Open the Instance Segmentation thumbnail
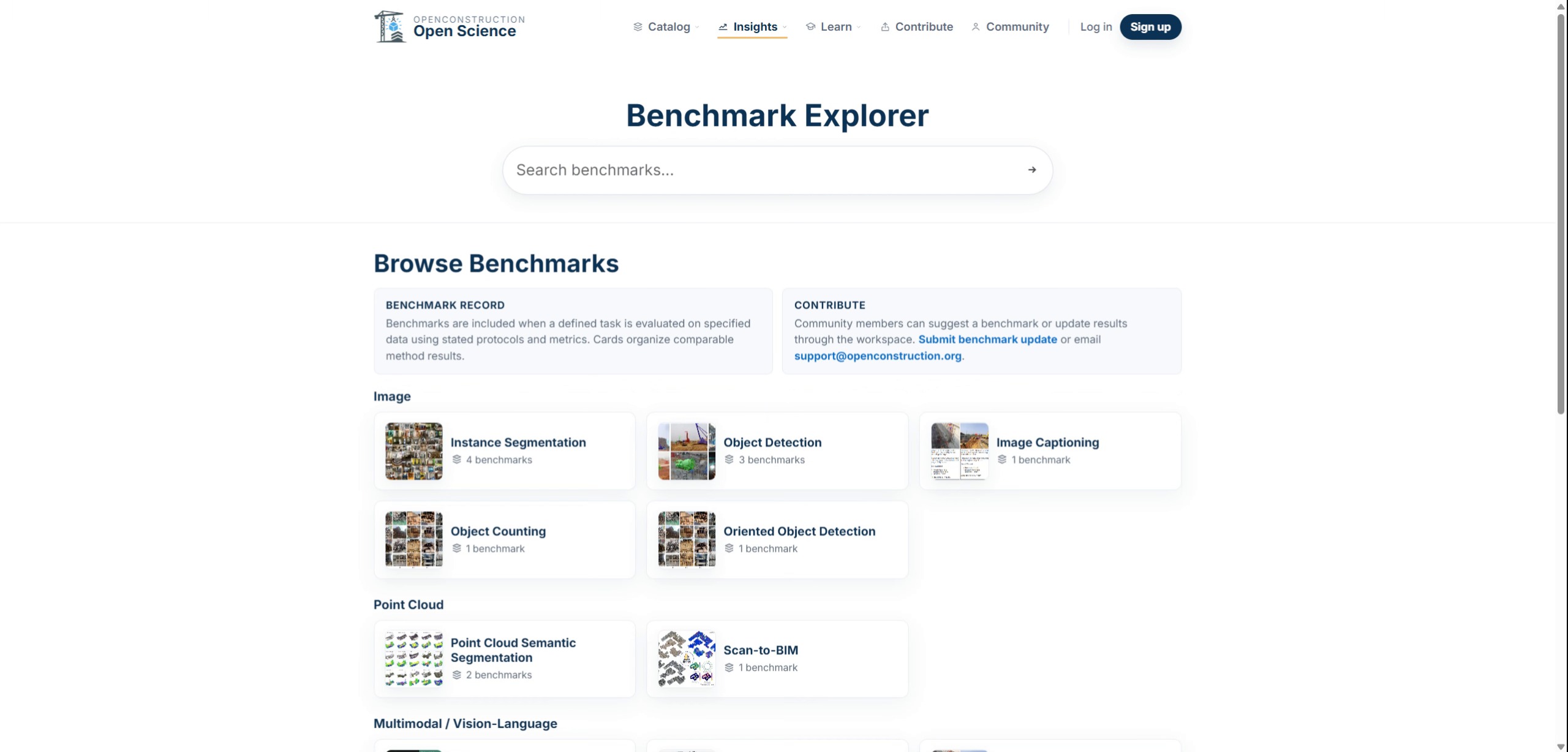 coord(414,451)
